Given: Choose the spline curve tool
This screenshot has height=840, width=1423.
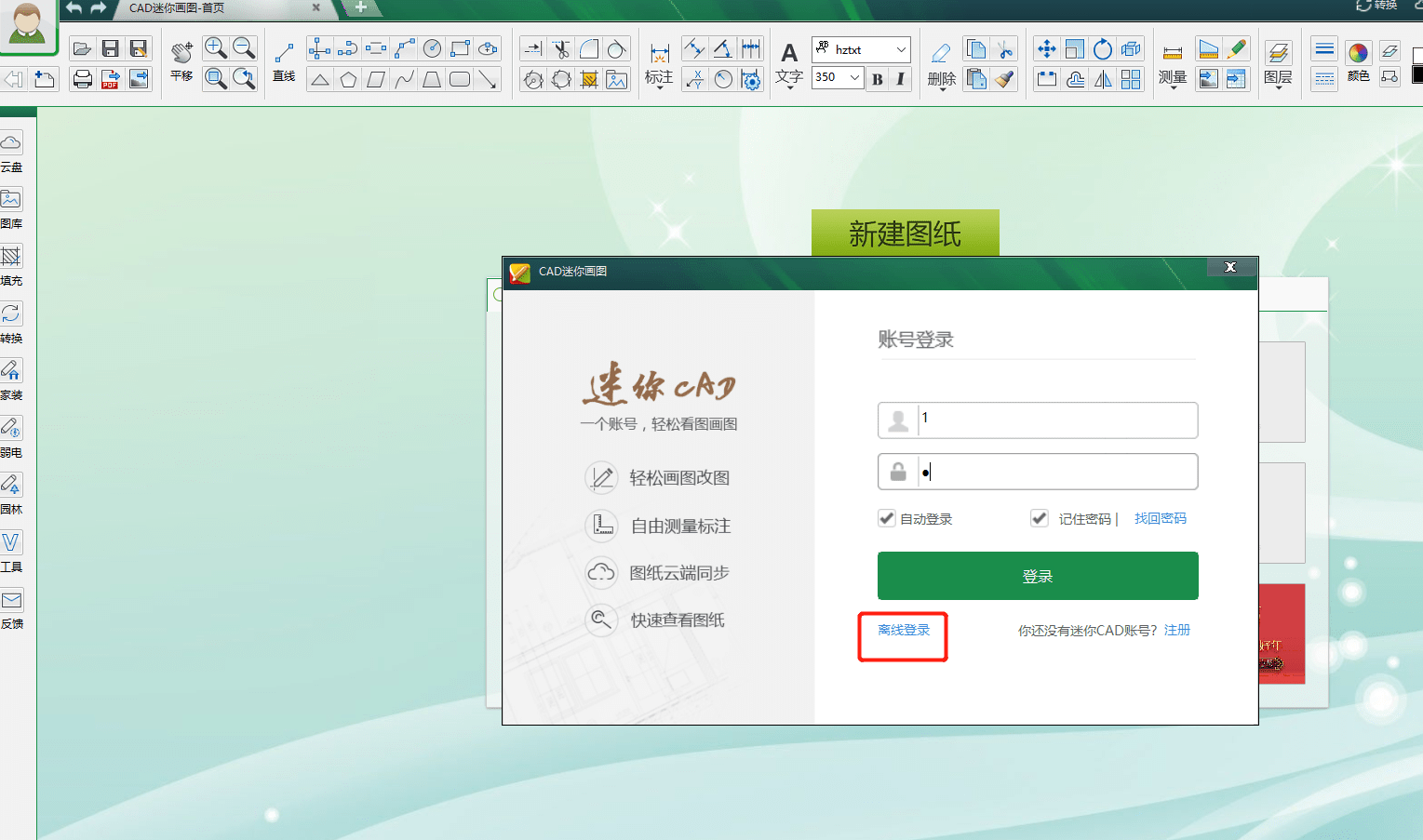Looking at the screenshot, I should pyautogui.click(x=404, y=79).
